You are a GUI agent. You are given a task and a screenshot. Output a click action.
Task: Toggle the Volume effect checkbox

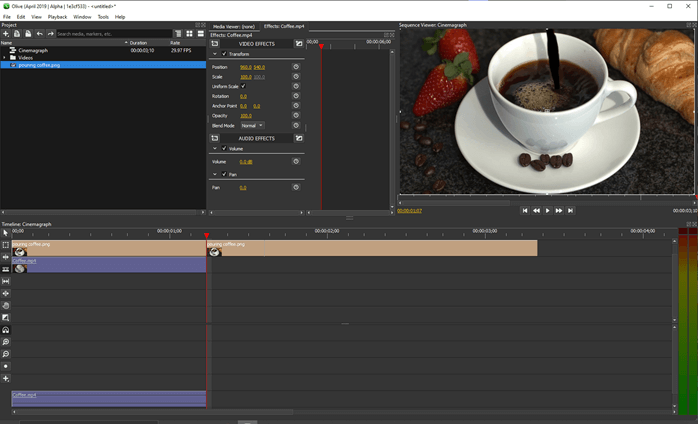pyautogui.click(x=224, y=149)
